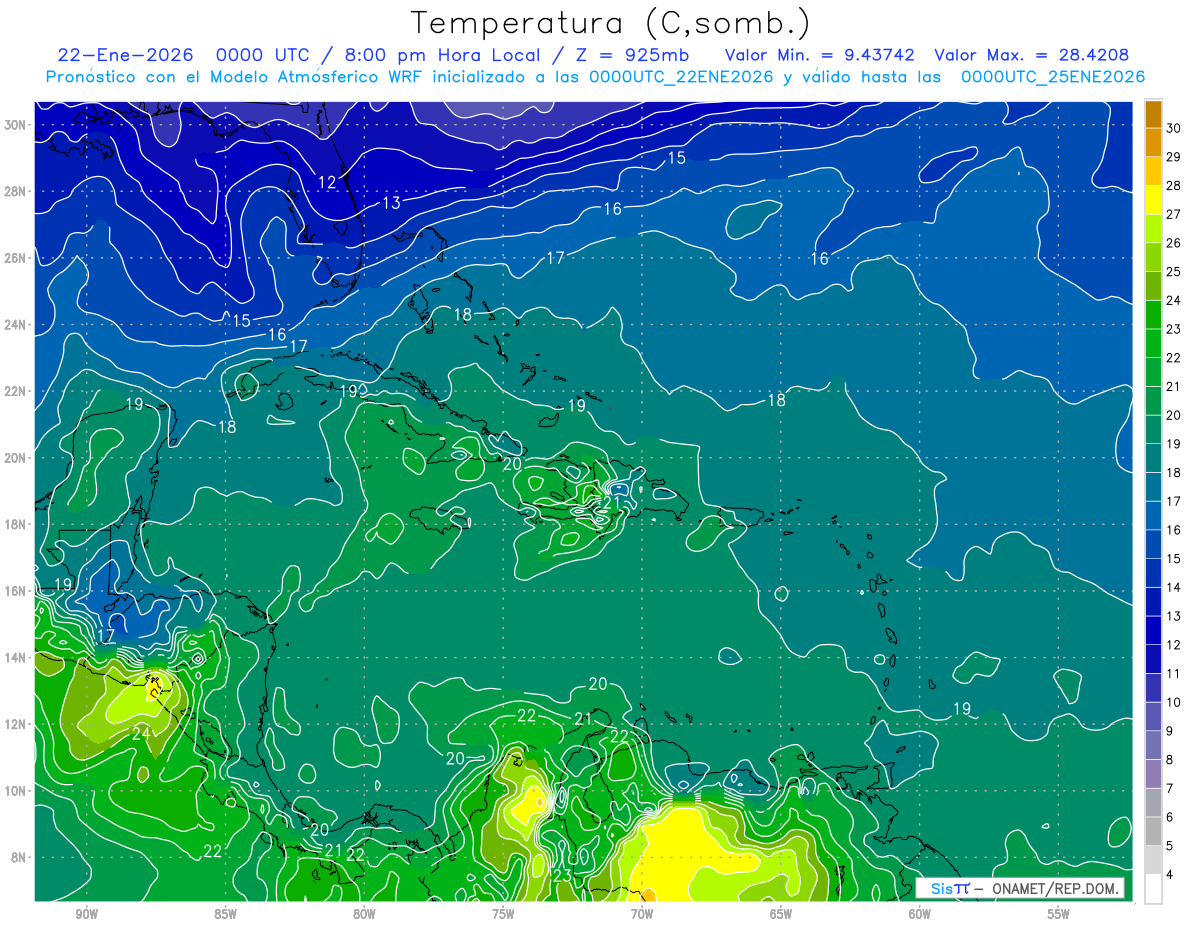The width and height of the screenshot is (1200, 927).
Task: Click the legend label '25' on color scale
Action: (1174, 272)
